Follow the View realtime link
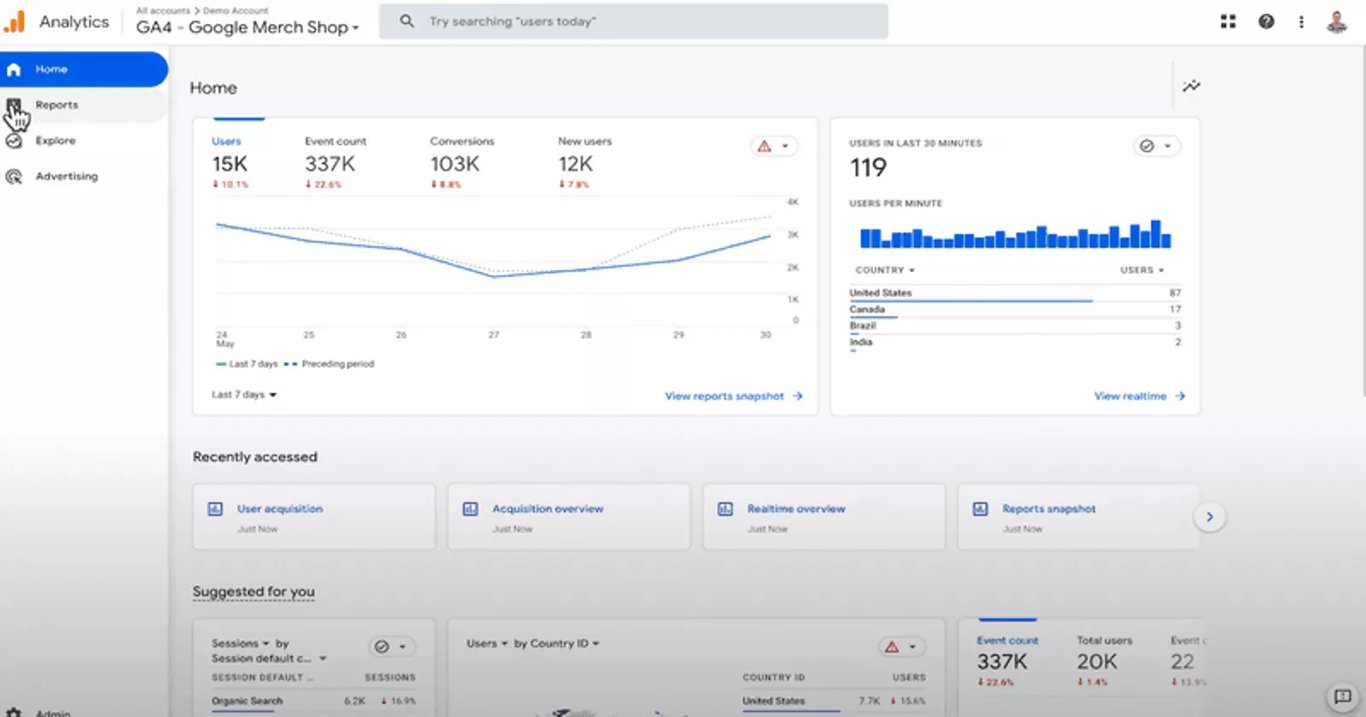Viewport: 1366px width, 717px height. pos(1132,395)
